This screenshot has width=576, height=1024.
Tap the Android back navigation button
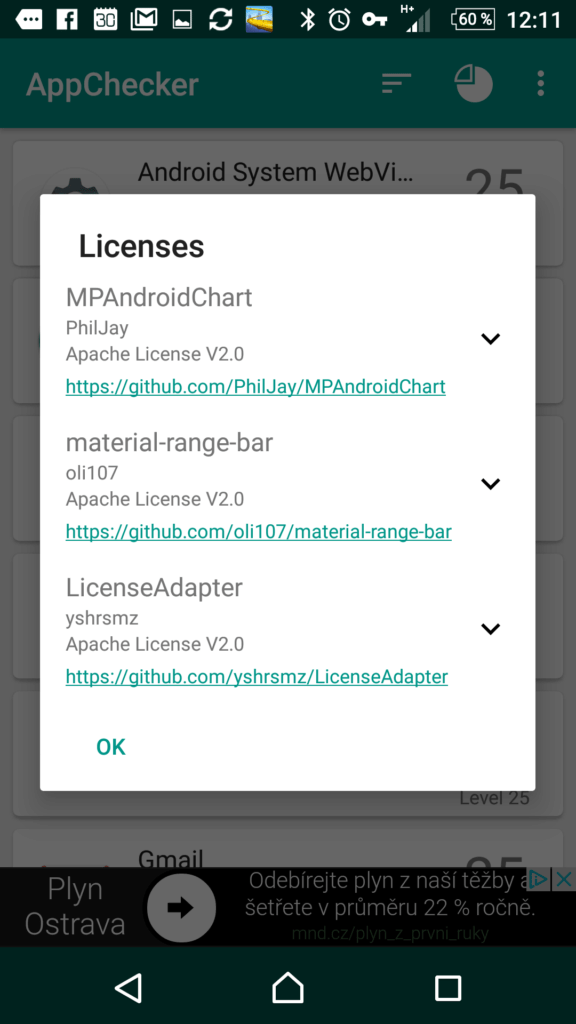pos(128,986)
